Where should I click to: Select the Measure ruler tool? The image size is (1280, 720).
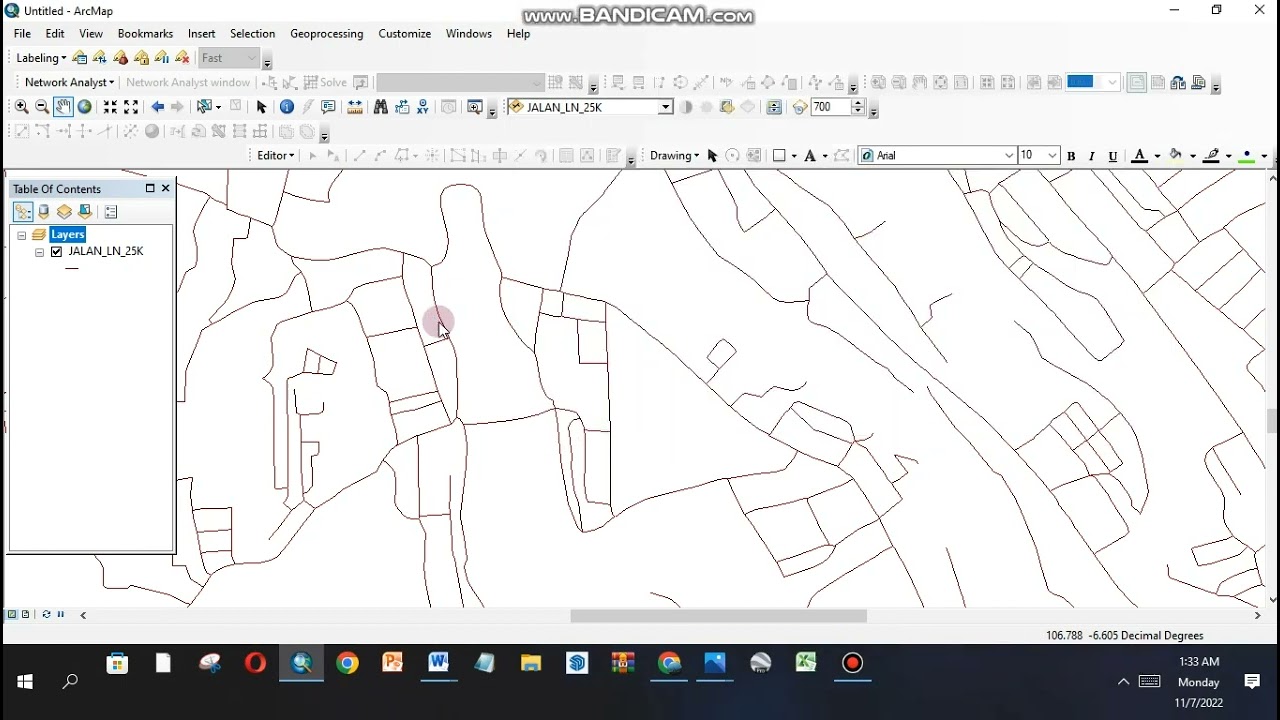354,107
